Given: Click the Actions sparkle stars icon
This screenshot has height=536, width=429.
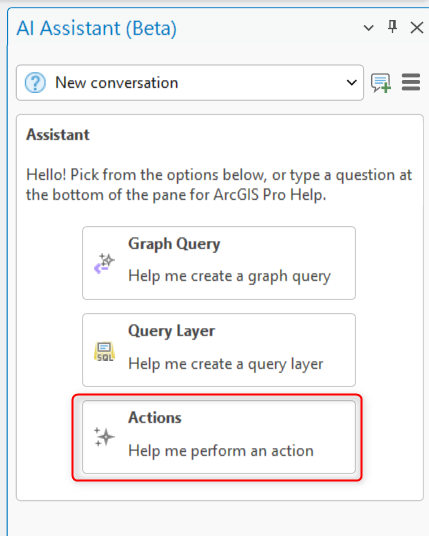Looking at the screenshot, I should pos(104,437).
